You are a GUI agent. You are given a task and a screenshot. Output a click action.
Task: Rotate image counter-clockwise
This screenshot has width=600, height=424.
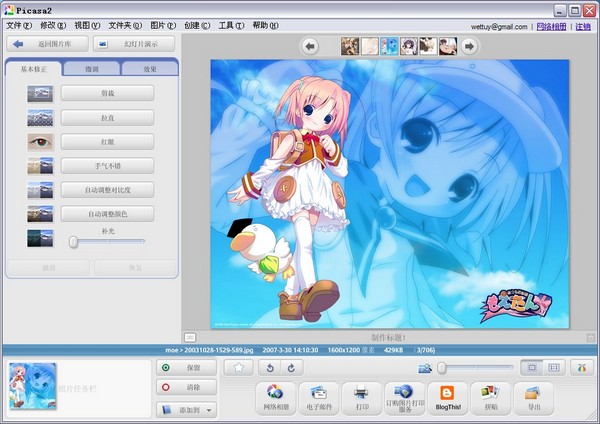pyautogui.click(x=267, y=368)
